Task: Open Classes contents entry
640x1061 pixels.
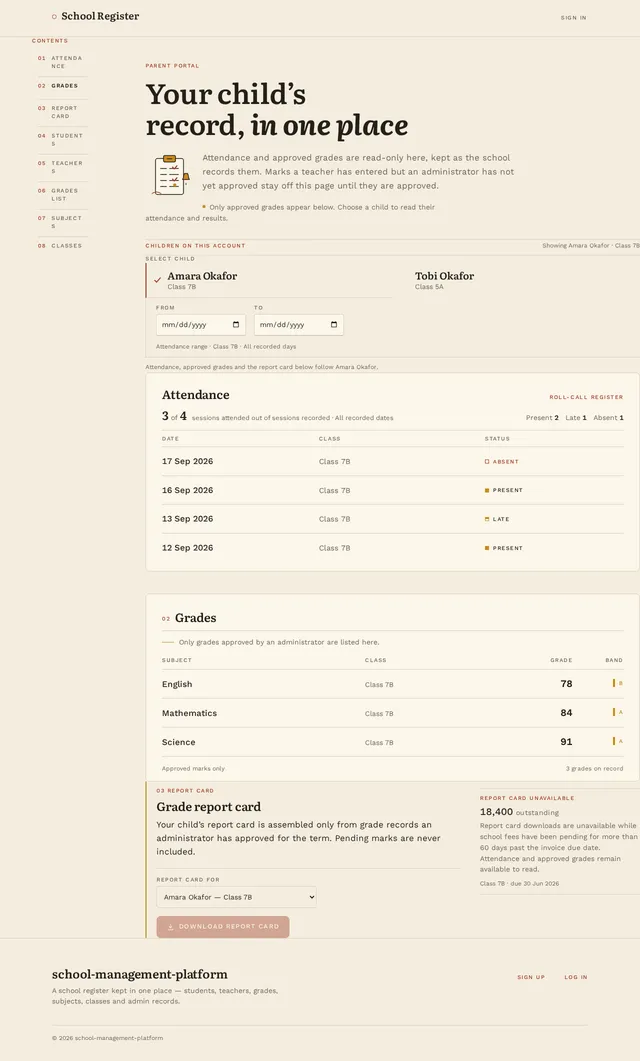Action: pos(62,246)
